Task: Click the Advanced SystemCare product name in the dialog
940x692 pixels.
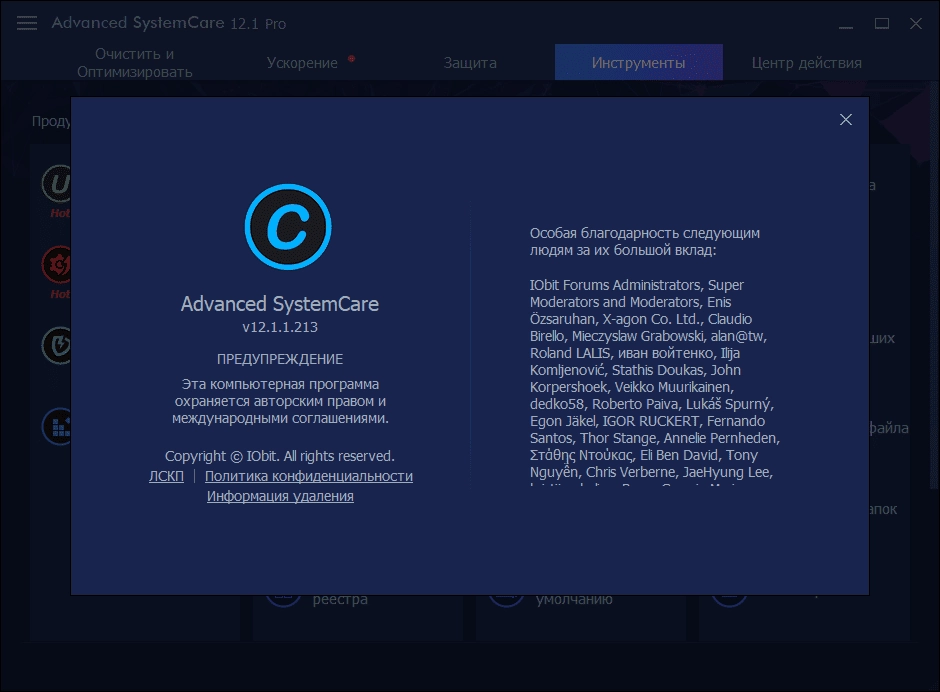Action: (x=279, y=304)
